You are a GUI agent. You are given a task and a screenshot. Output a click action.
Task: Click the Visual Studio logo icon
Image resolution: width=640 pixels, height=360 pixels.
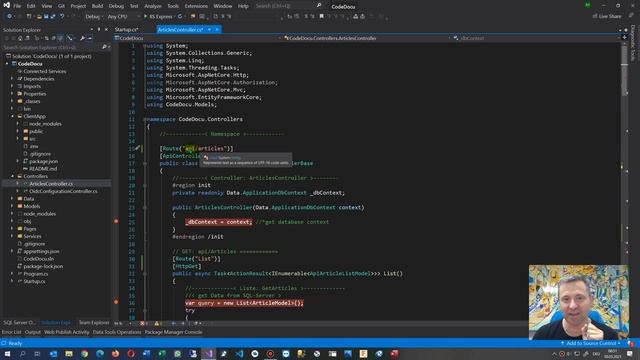(6, 5)
